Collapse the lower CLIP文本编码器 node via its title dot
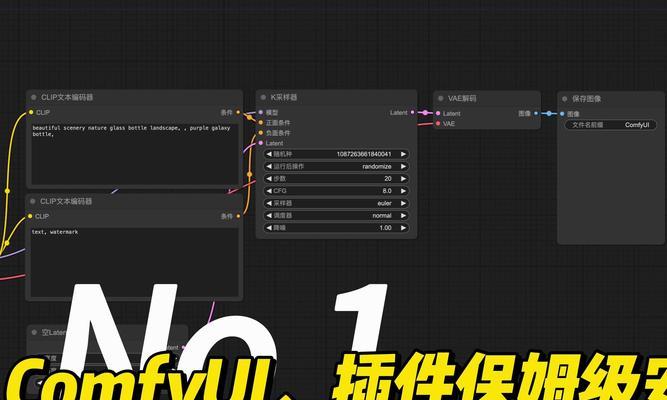The height and width of the screenshot is (400, 667). (33, 201)
